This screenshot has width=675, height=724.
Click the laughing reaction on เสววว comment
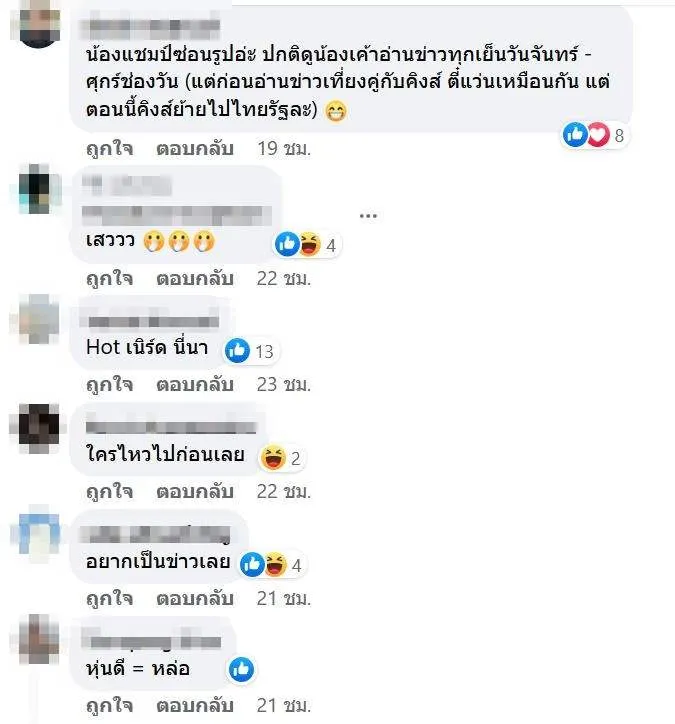pos(310,244)
